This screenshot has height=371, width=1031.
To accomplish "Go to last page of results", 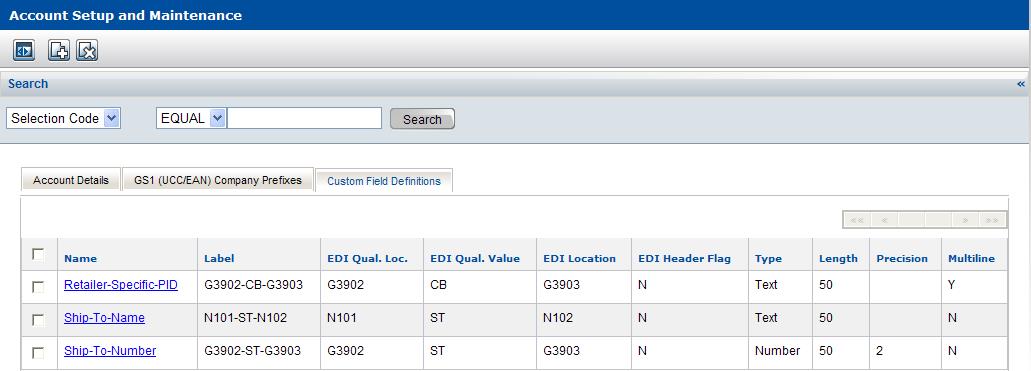I will pyautogui.click(x=992, y=220).
